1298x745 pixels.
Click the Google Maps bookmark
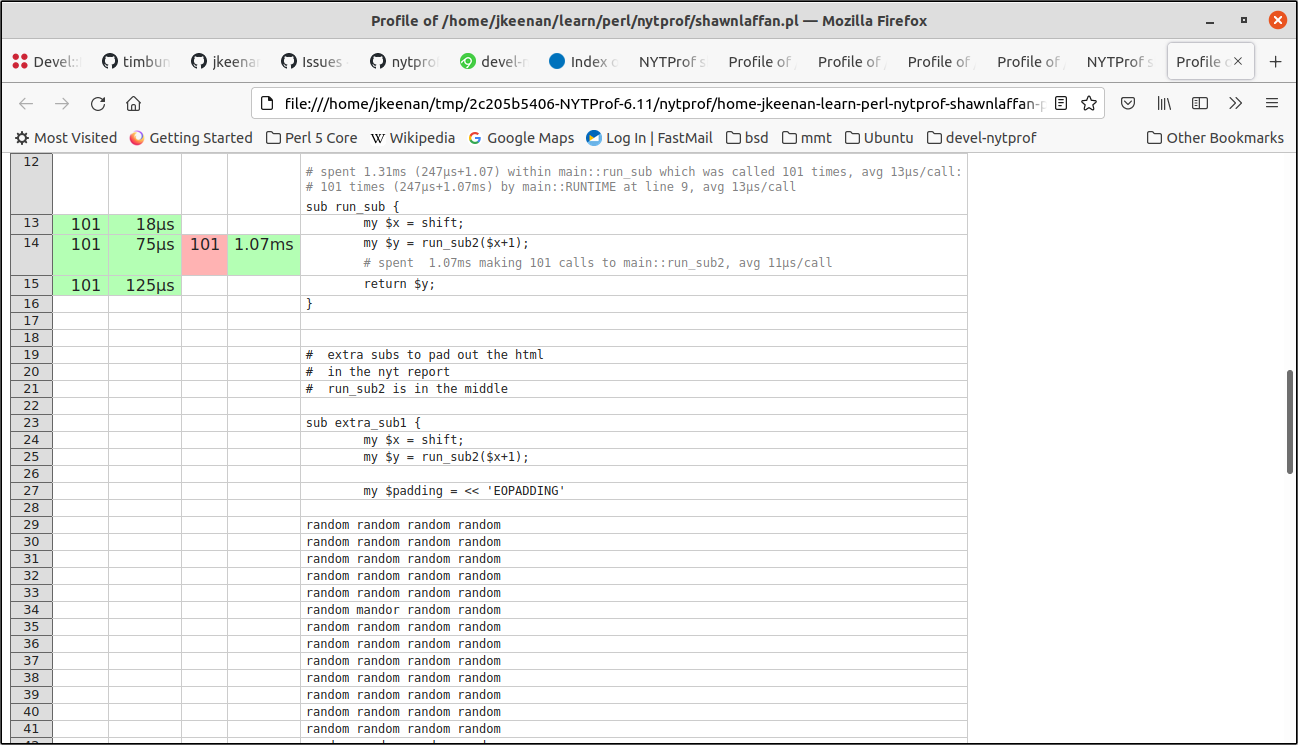click(521, 138)
